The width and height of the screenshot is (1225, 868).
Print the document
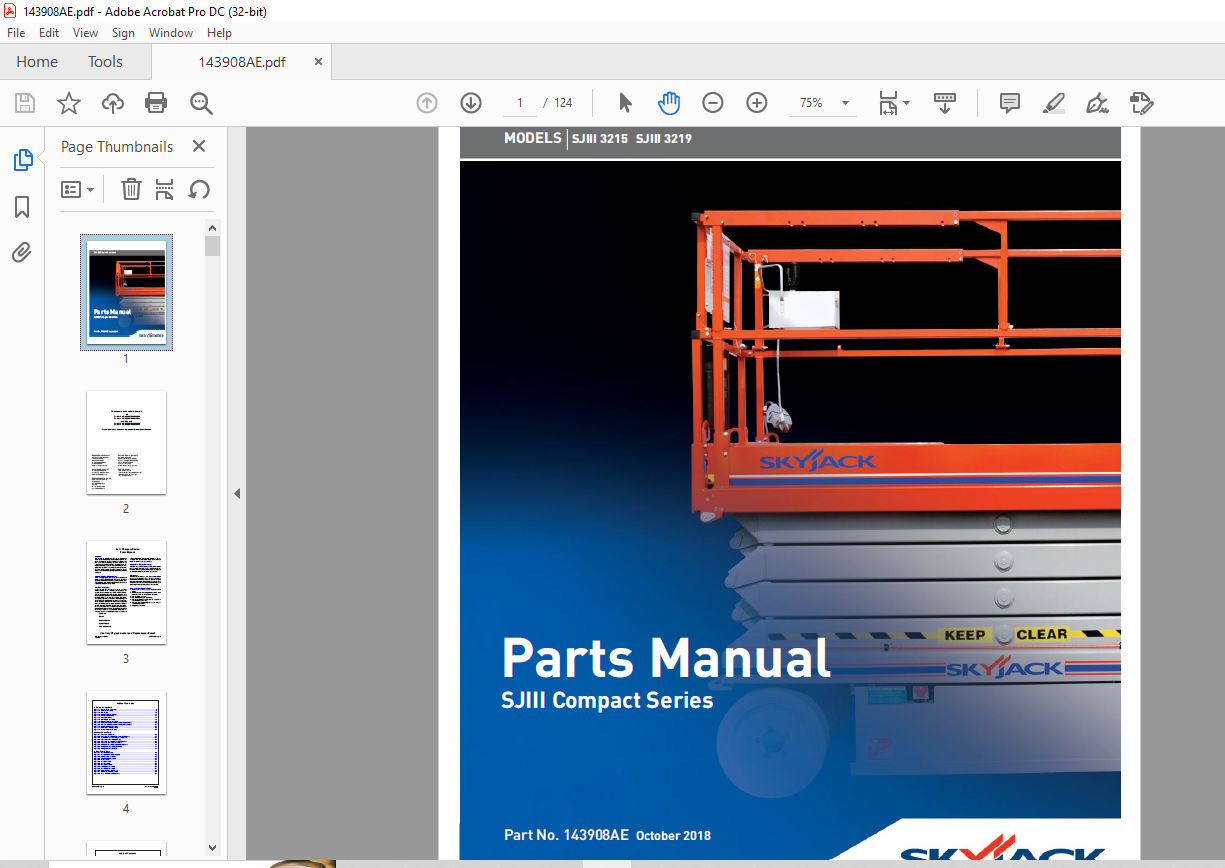pos(156,103)
